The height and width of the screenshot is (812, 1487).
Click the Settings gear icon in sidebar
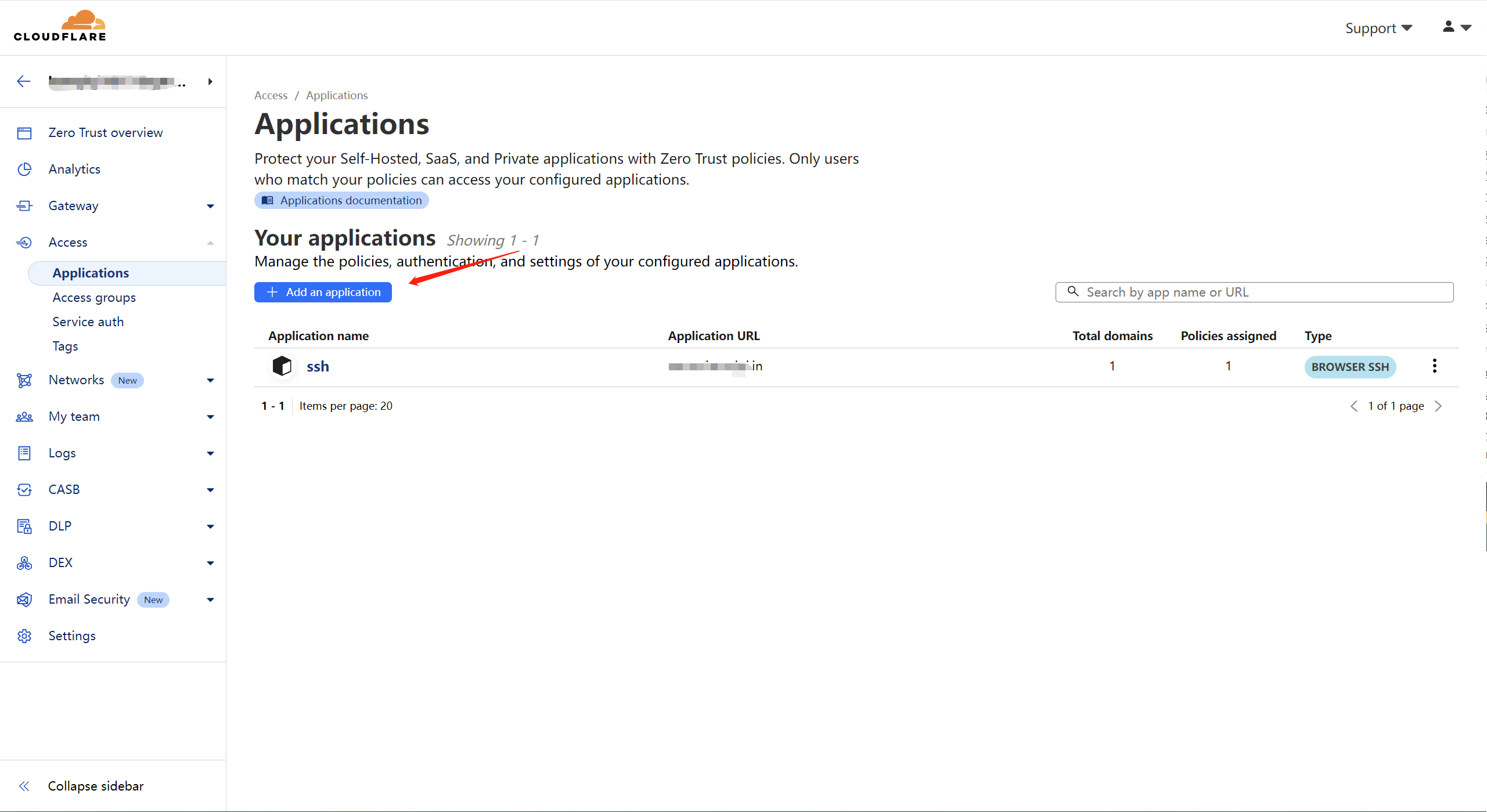tap(24, 636)
